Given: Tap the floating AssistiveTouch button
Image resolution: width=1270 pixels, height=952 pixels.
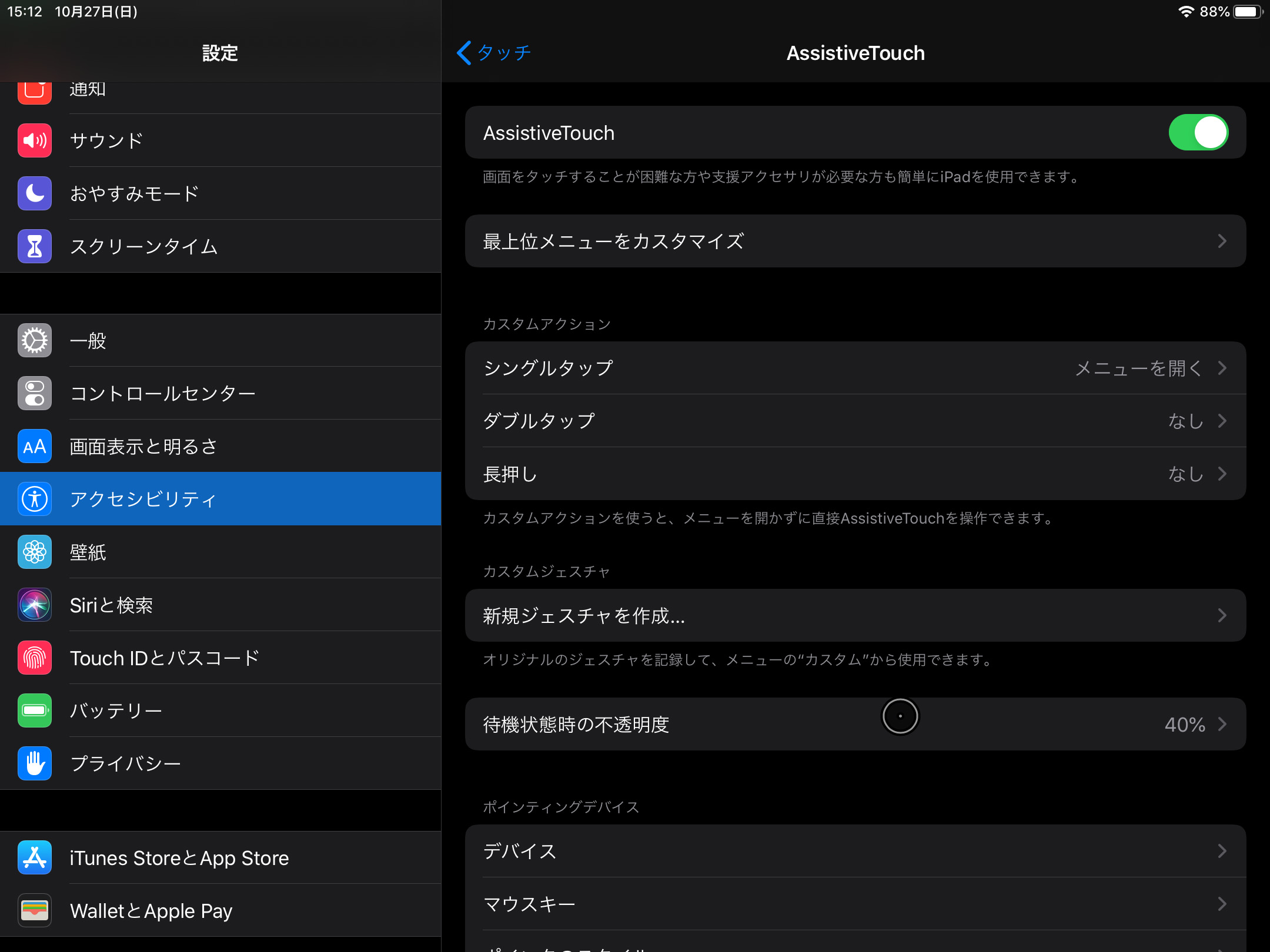Looking at the screenshot, I should [900, 716].
